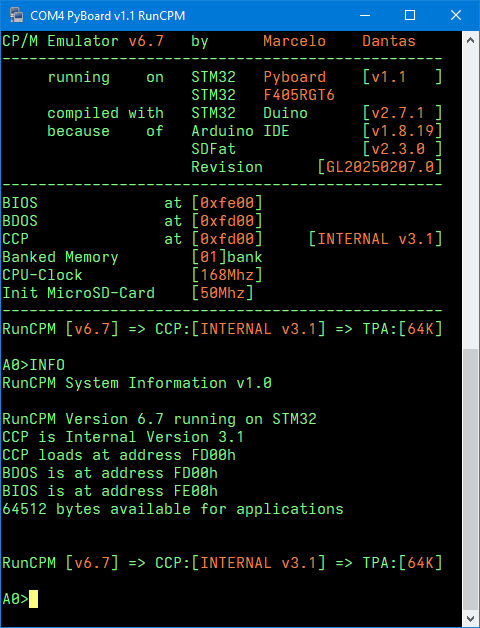This screenshot has height=628, width=480.
Task: Click the BIOS address '[0xfe00]'
Action: point(227,203)
